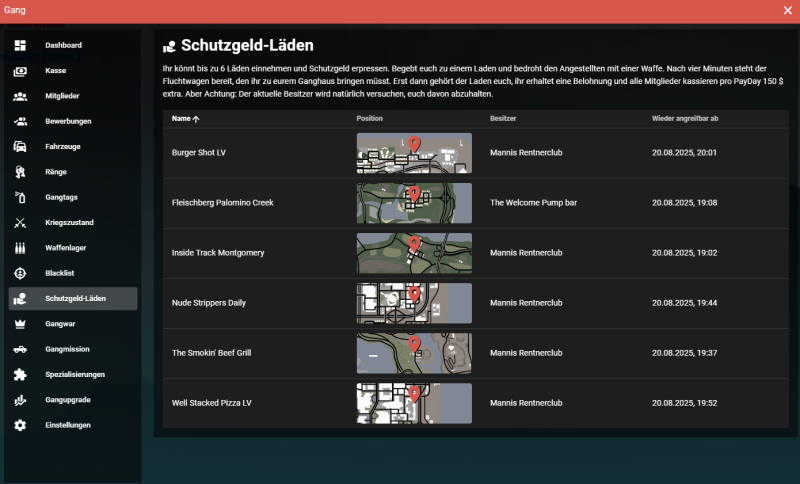Click the 20.08.2025, 19:44 timestamp
The height and width of the screenshot is (484, 800).
(684, 302)
